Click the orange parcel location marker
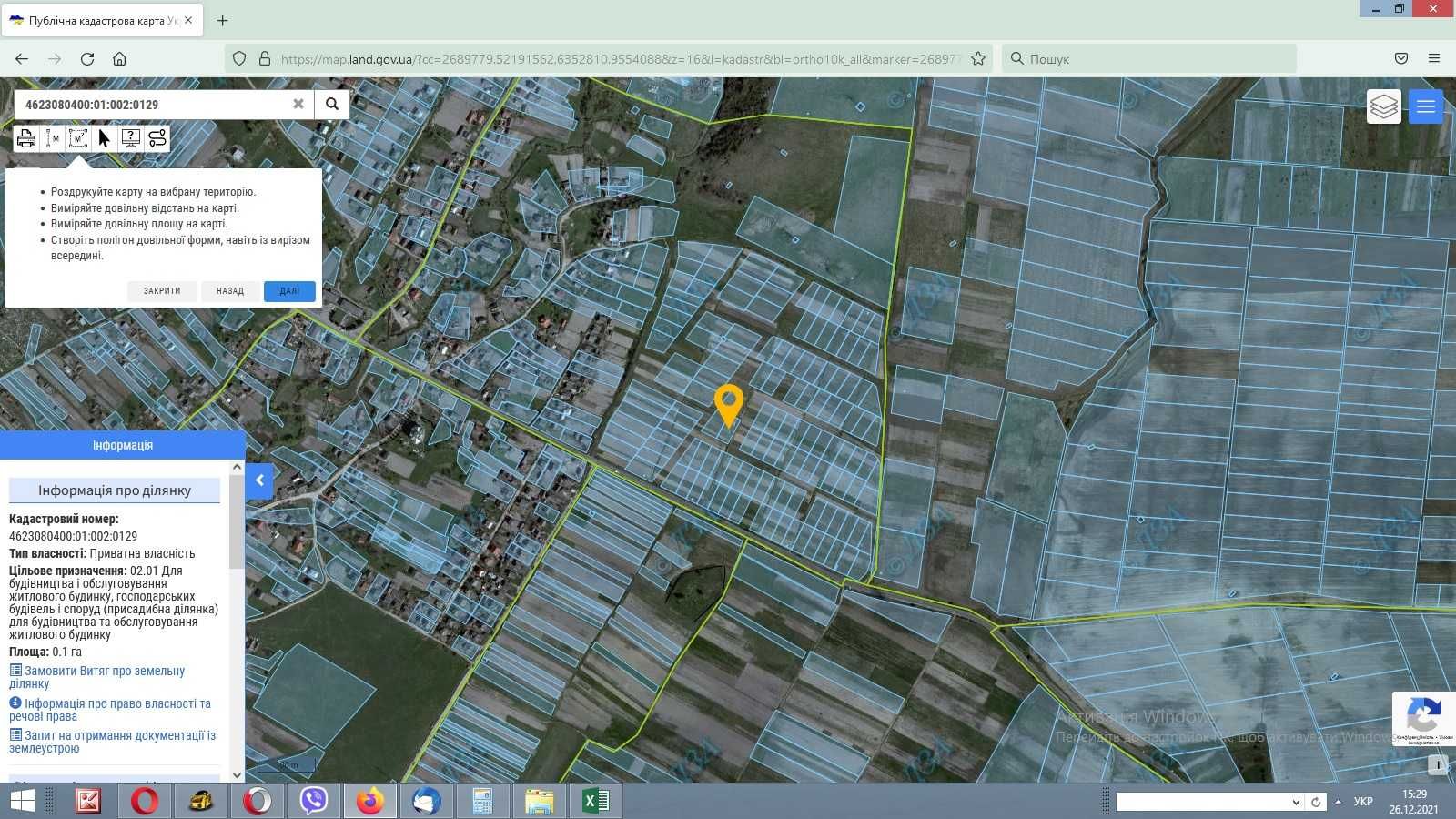Image resolution: width=1456 pixels, height=819 pixels. coord(728,405)
